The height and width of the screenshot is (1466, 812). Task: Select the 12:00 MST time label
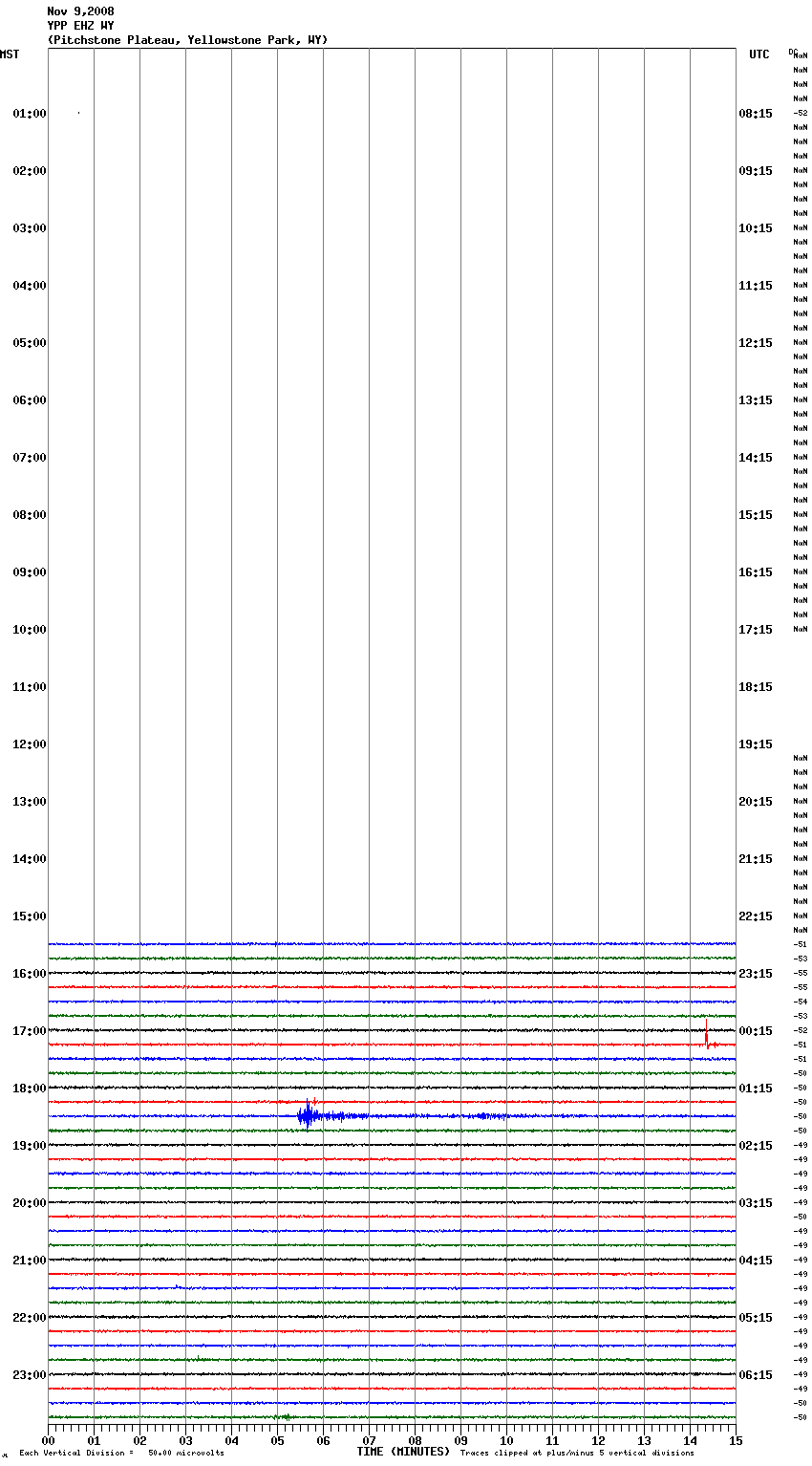tap(30, 744)
